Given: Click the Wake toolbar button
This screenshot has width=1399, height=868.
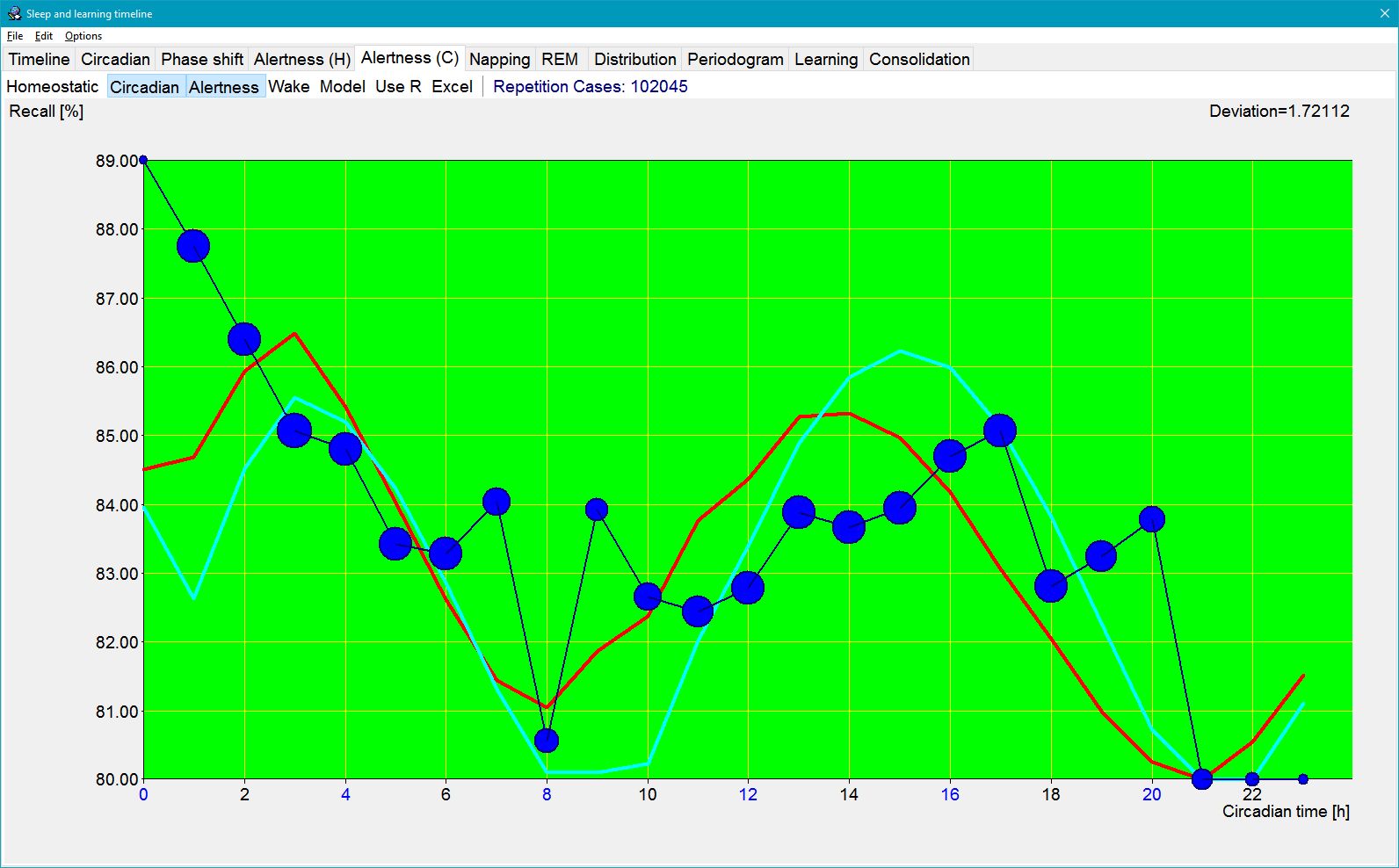Looking at the screenshot, I should coord(289,86).
